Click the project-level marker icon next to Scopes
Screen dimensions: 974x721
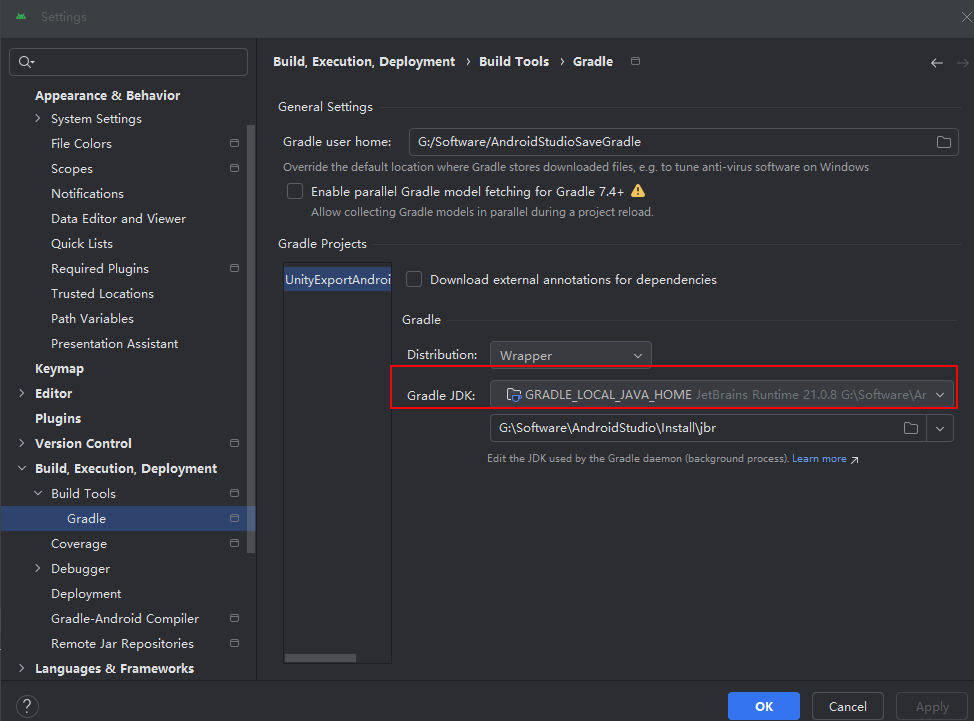[234, 168]
